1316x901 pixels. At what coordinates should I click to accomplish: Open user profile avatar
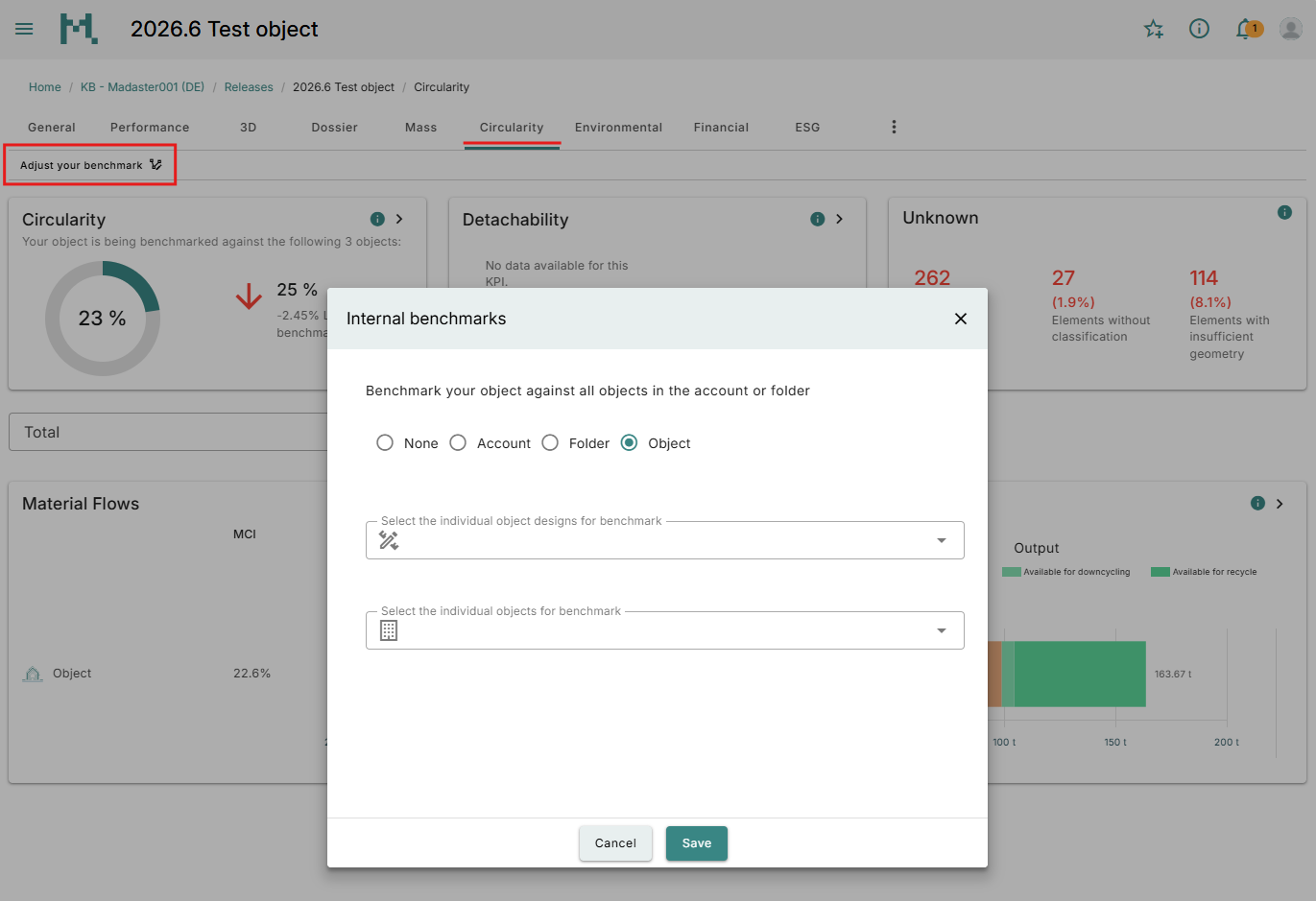pyautogui.click(x=1291, y=29)
